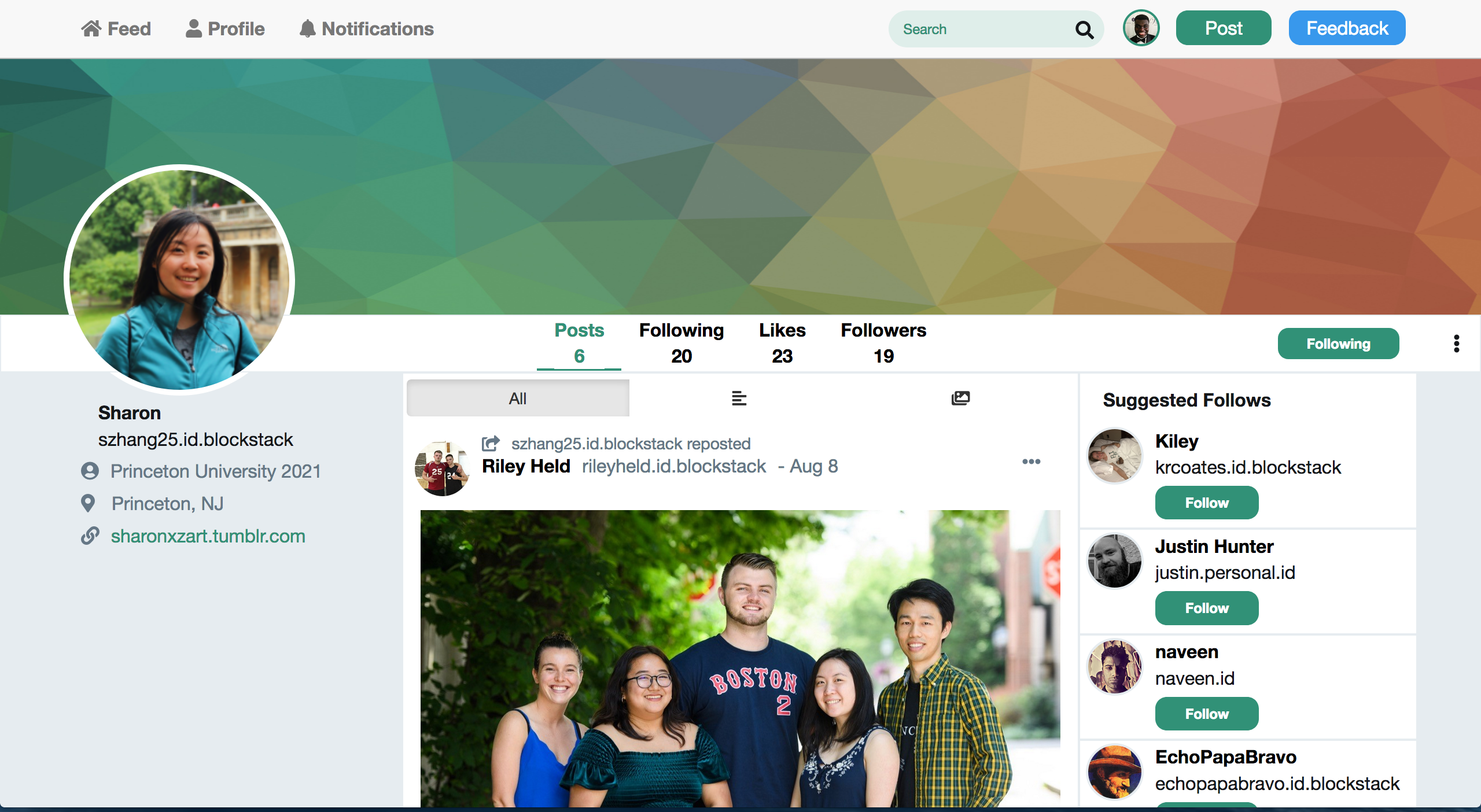
Task: Open the Feed home icon
Action: (91, 28)
